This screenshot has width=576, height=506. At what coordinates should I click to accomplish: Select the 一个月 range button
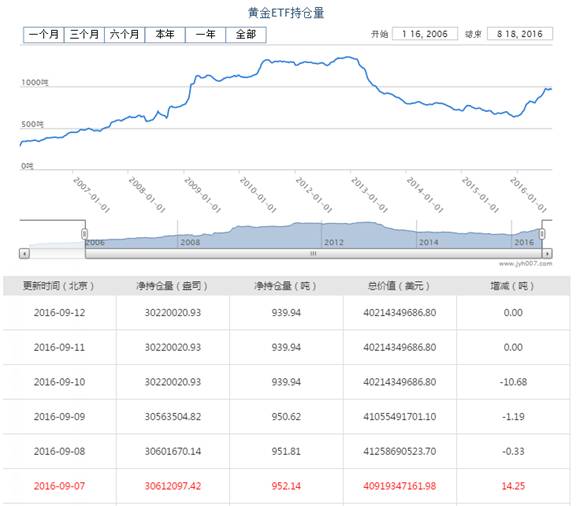(44, 35)
